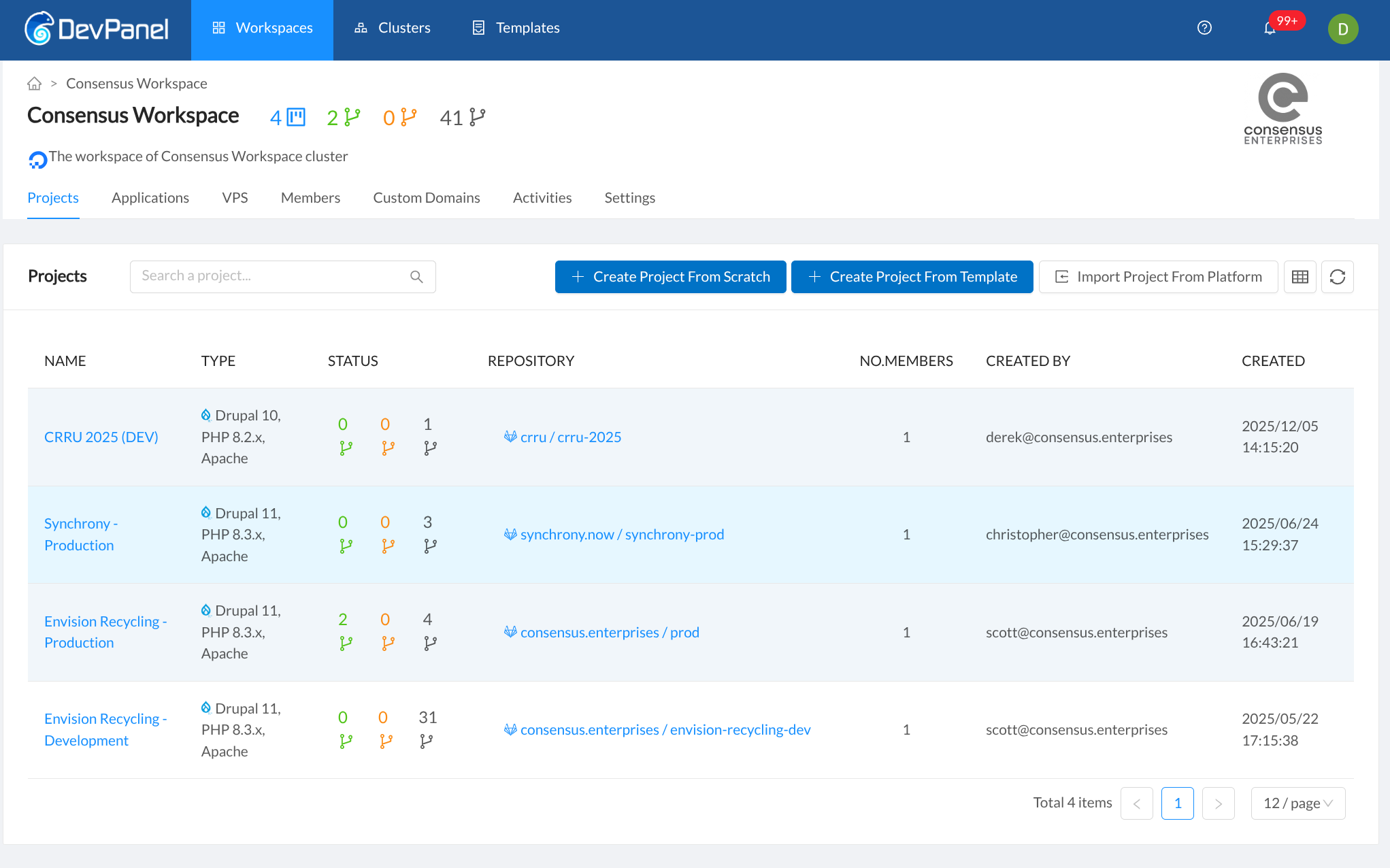This screenshot has width=1390, height=868.
Task: Click Consensus Workspace in breadcrumb
Action: pos(137,84)
